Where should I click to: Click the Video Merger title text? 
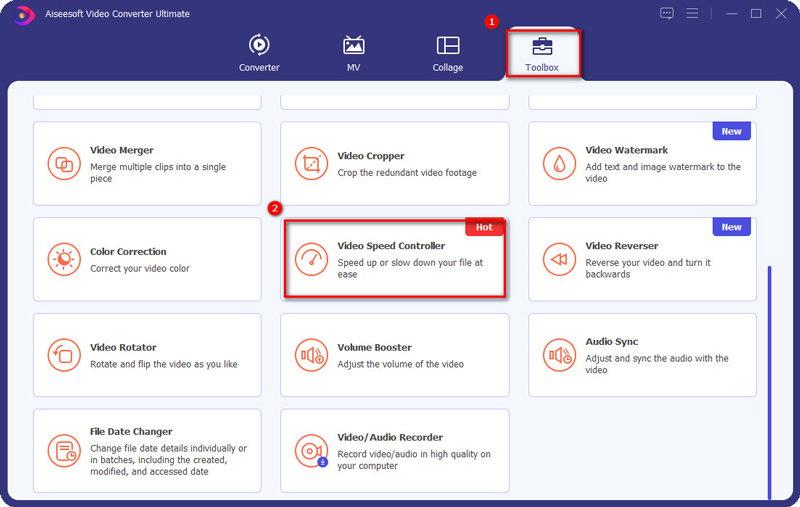(x=122, y=151)
